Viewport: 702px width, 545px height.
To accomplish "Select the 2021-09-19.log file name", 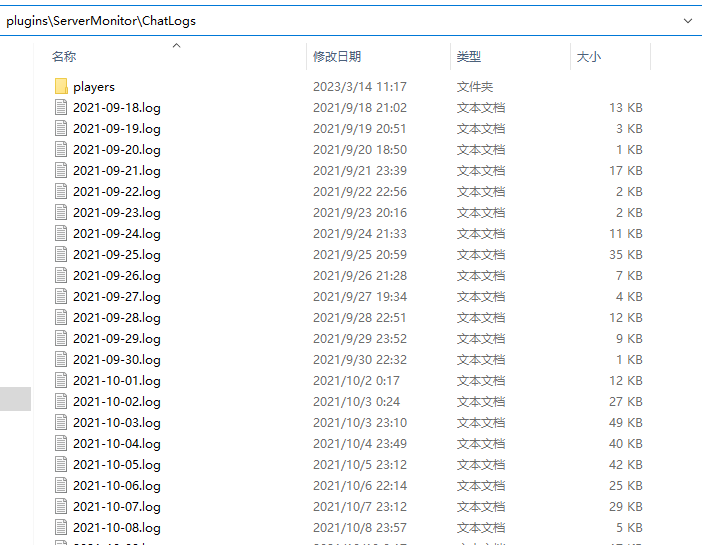I will [x=116, y=129].
